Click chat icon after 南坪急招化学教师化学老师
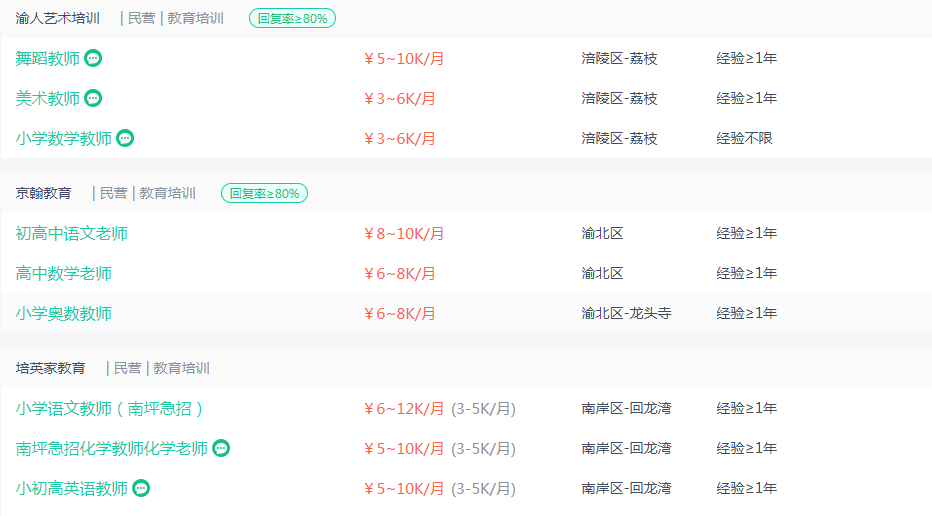This screenshot has width=932, height=516. click(221, 448)
